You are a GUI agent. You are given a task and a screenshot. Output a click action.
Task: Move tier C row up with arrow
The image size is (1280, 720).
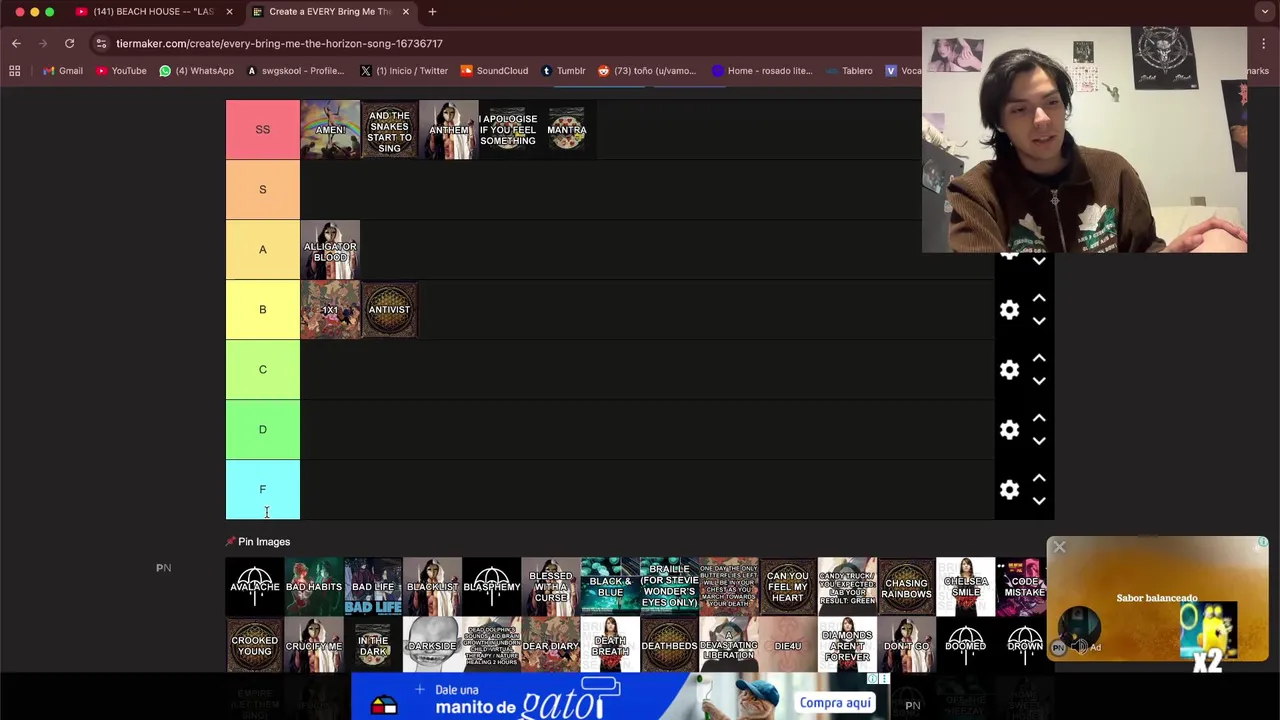coord(1039,358)
